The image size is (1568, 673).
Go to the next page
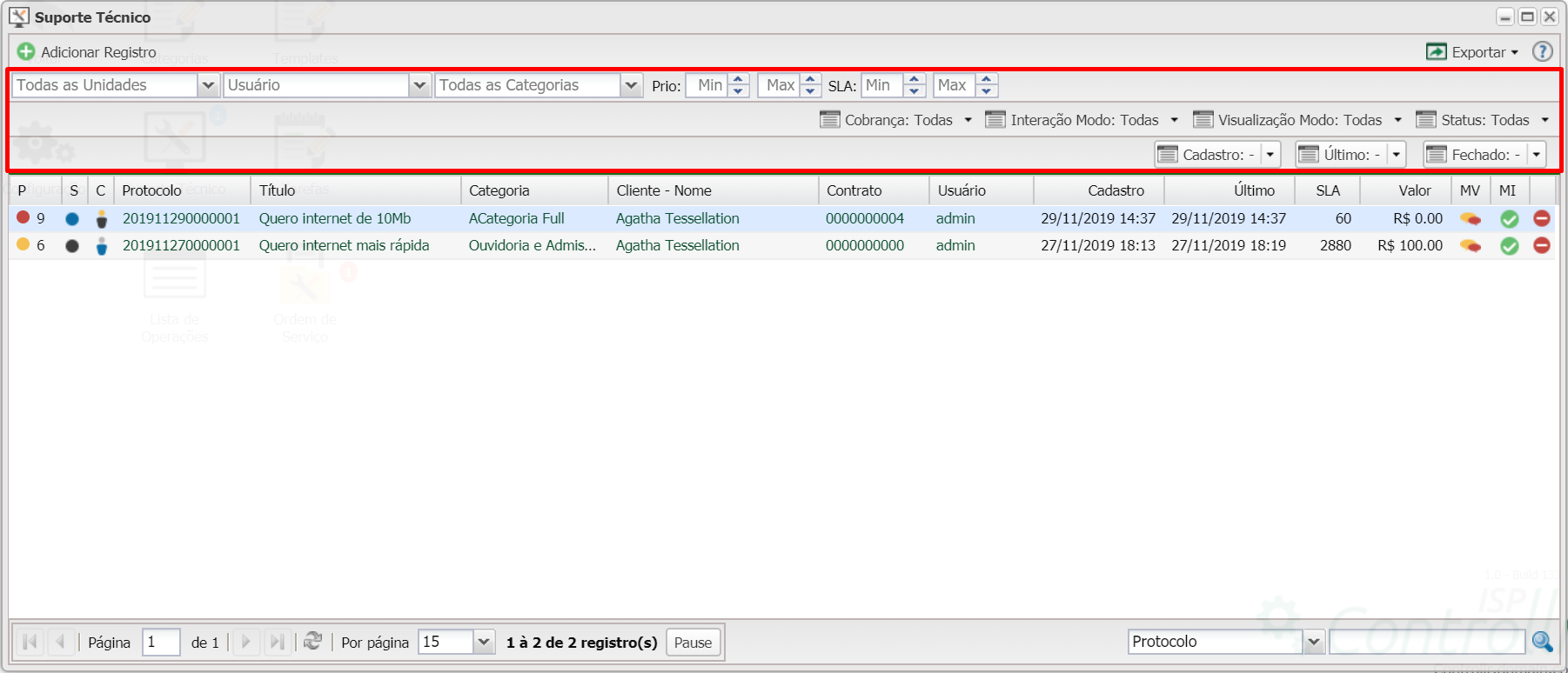[246, 642]
